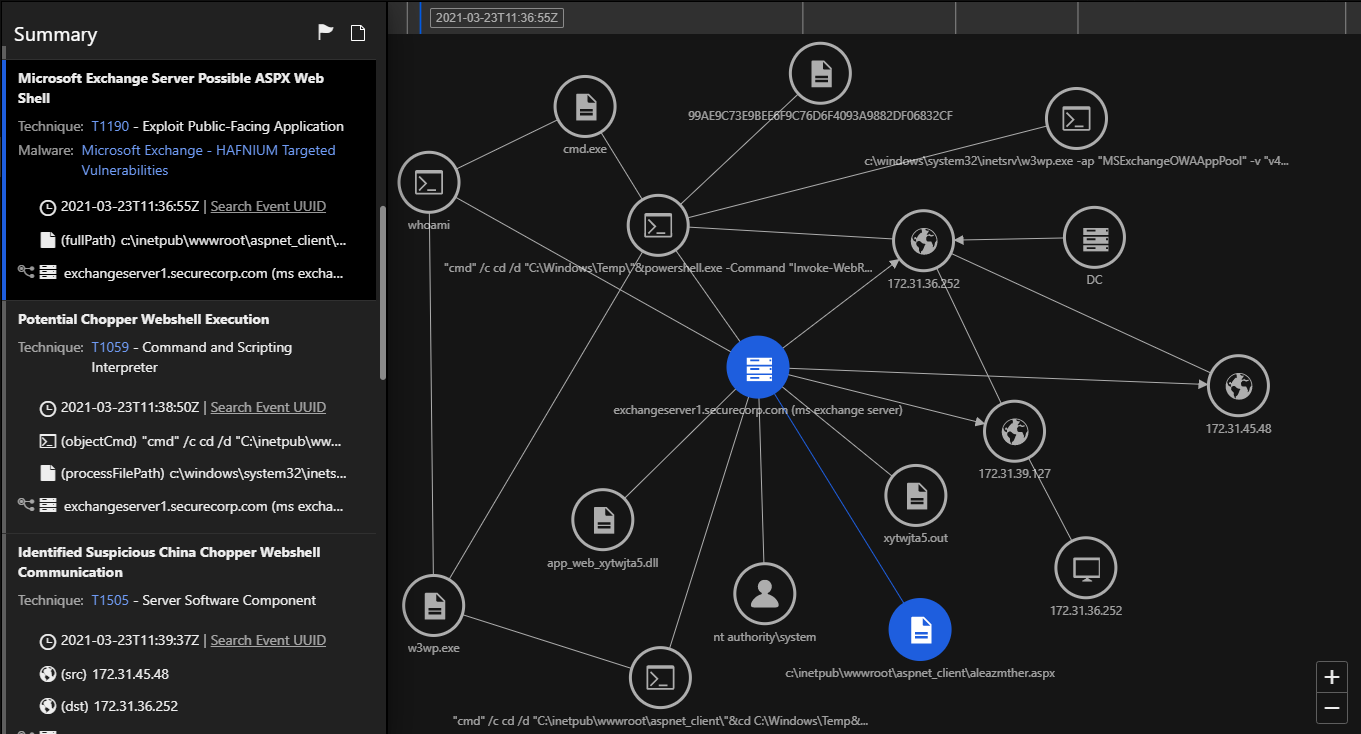Select the exchangeserver1.securecorp.com center node
This screenshot has height=734, width=1361.
point(758,367)
